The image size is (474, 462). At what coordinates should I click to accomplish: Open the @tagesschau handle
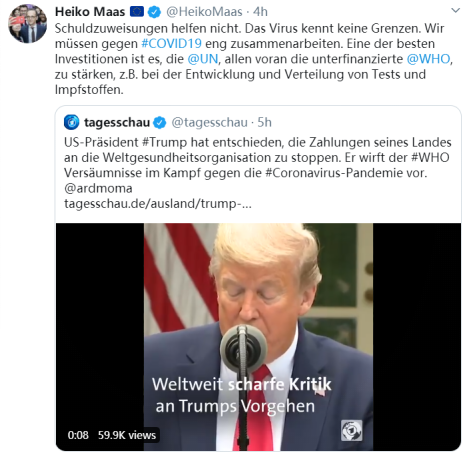(x=209, y=123)
